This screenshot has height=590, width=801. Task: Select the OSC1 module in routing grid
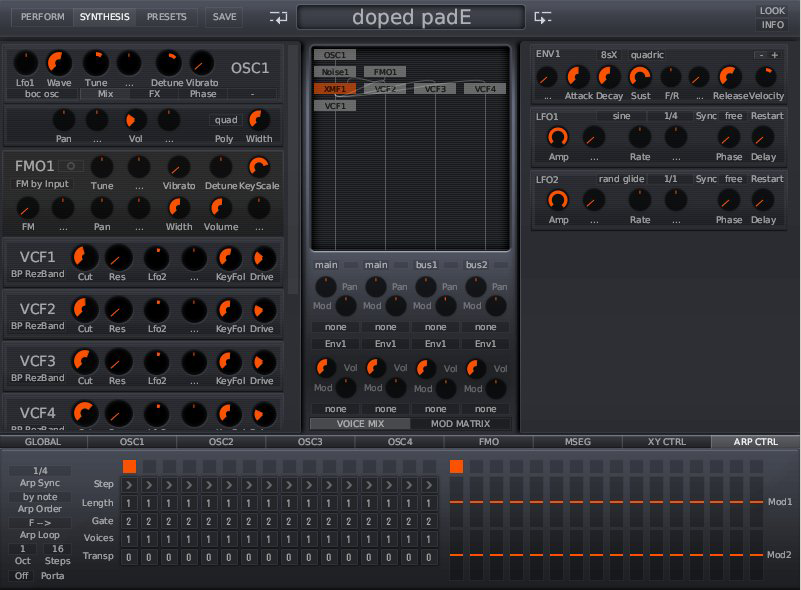tap(335, 55)
